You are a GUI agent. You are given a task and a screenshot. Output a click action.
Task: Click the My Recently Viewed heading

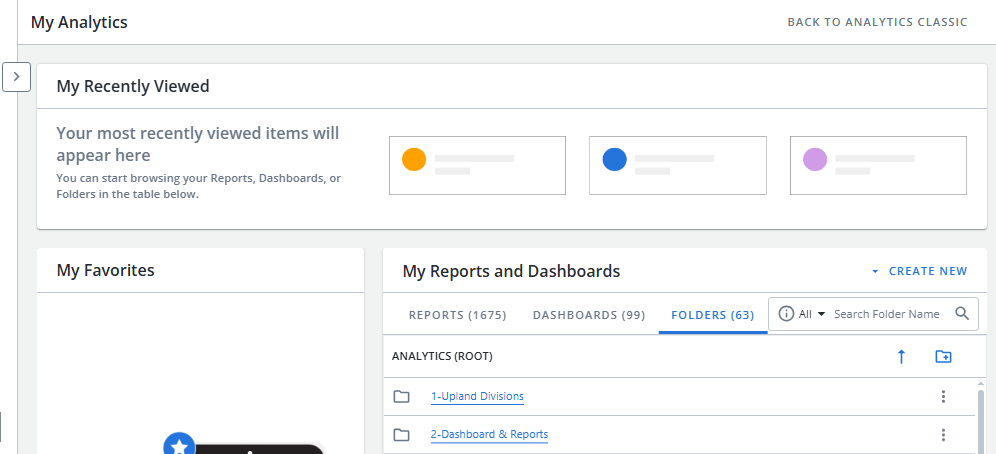point(133,86)
